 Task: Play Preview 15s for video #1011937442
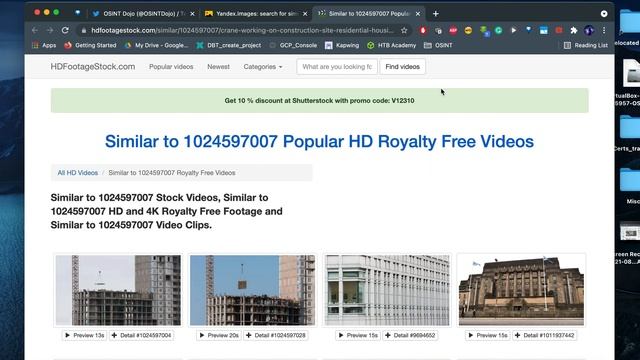488,335
